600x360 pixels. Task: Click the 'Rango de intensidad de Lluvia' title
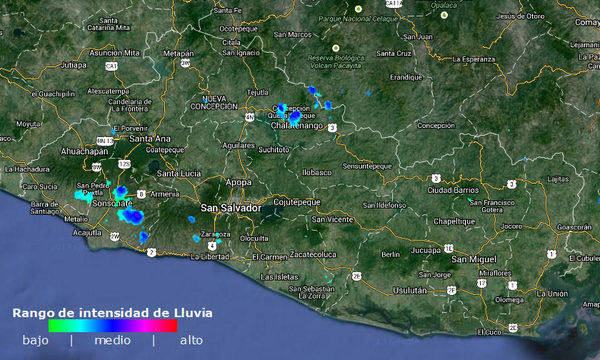coord(112,313)
